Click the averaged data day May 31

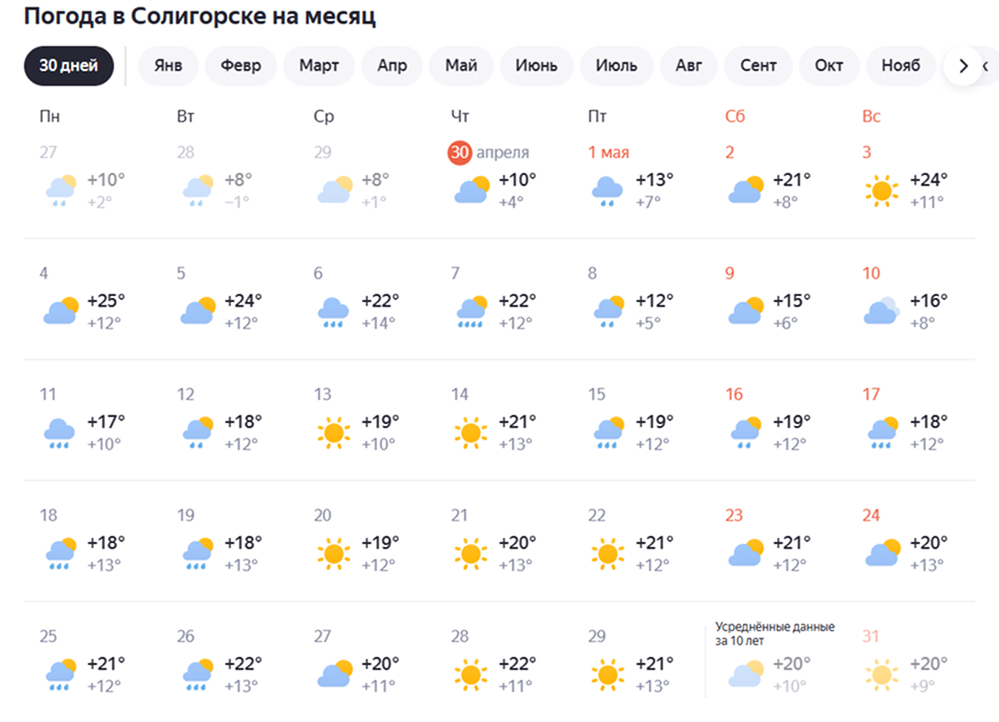871,636
